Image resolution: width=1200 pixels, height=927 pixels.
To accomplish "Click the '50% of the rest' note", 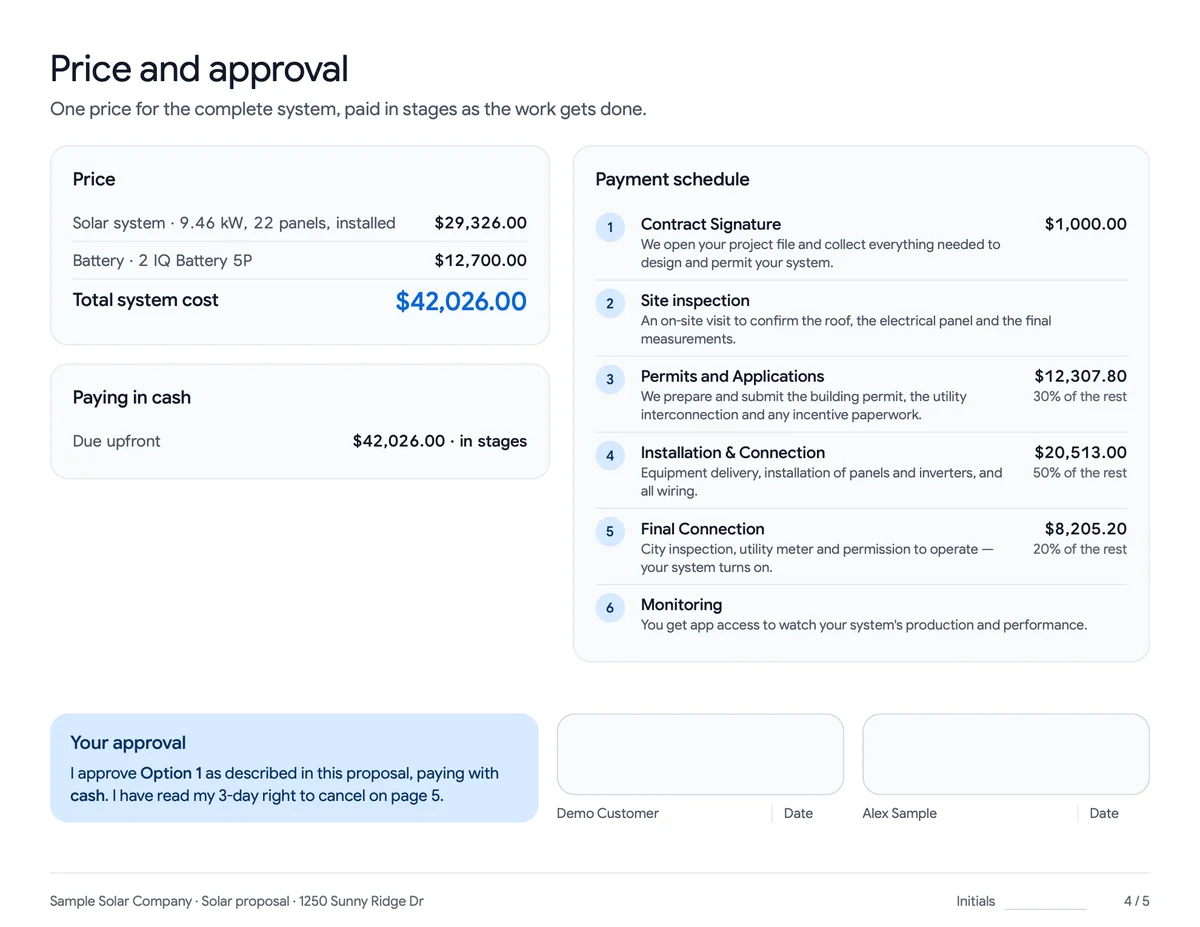I will click(x=1080, y=473).
